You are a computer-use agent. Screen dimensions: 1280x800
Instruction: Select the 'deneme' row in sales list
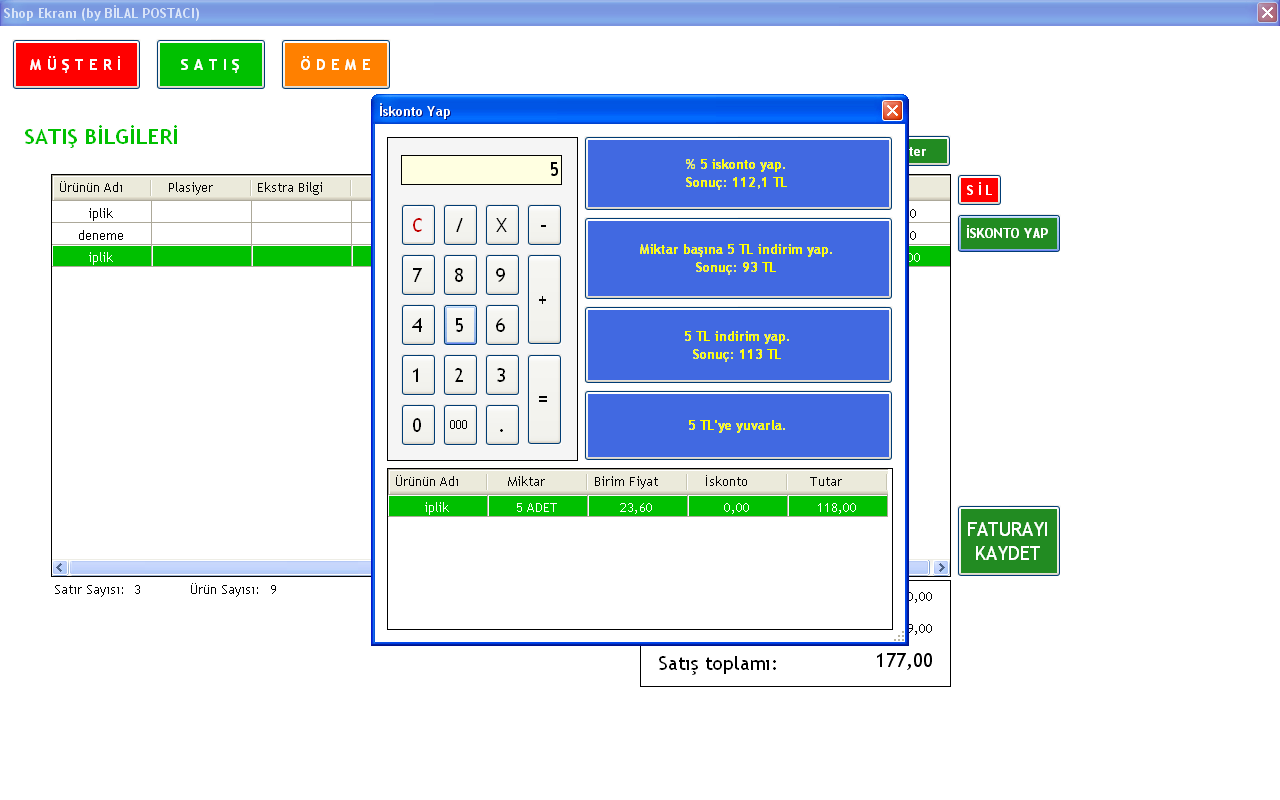101,236
